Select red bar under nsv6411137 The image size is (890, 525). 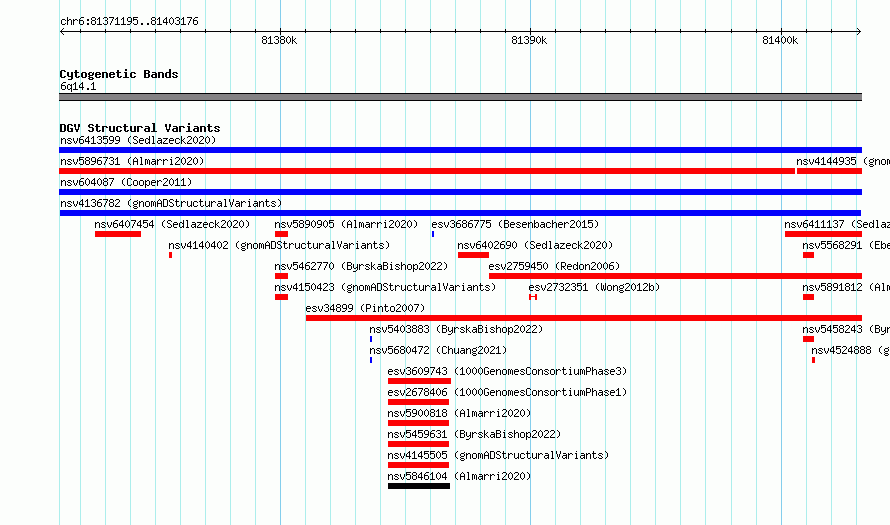[824, 234]
